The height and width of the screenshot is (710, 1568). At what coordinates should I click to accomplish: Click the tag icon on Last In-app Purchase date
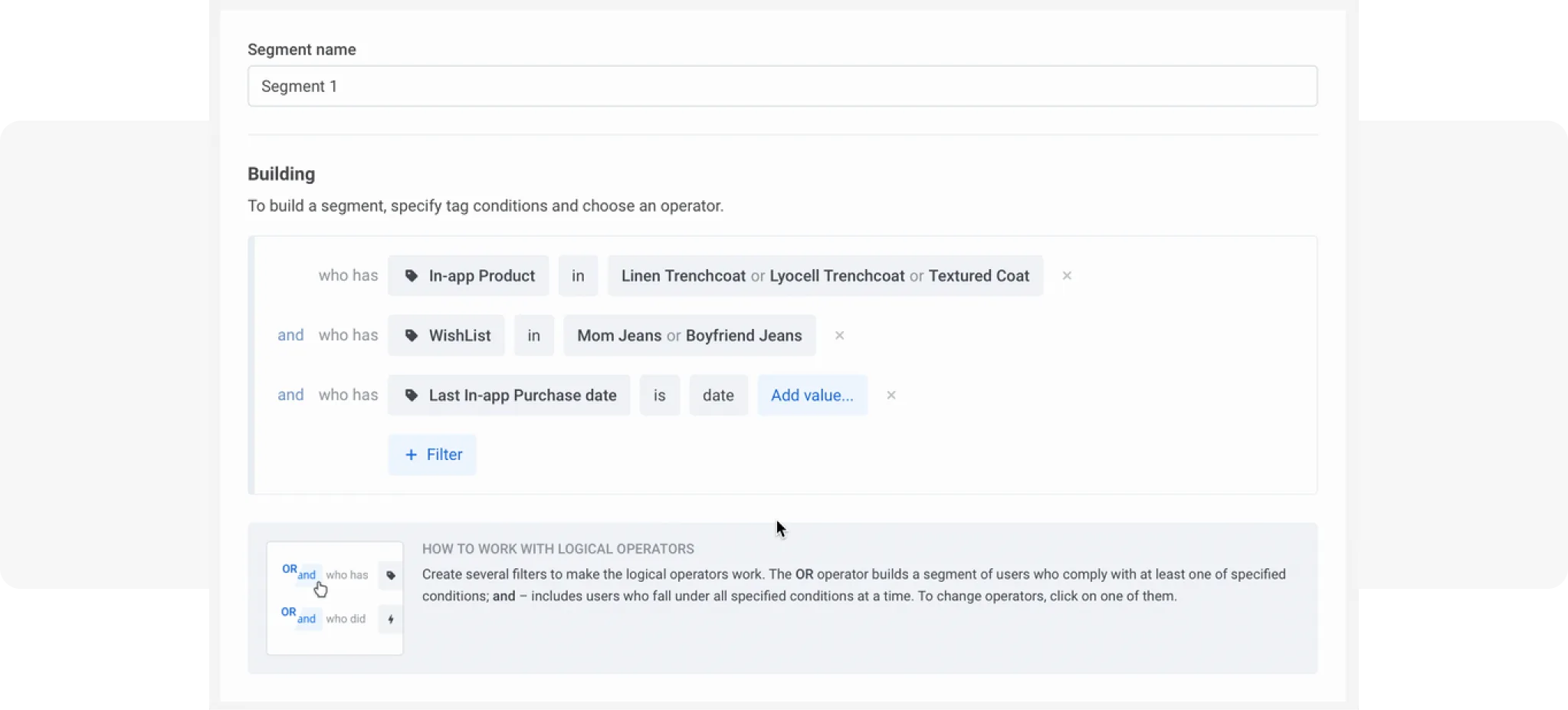tap(412, 396)
